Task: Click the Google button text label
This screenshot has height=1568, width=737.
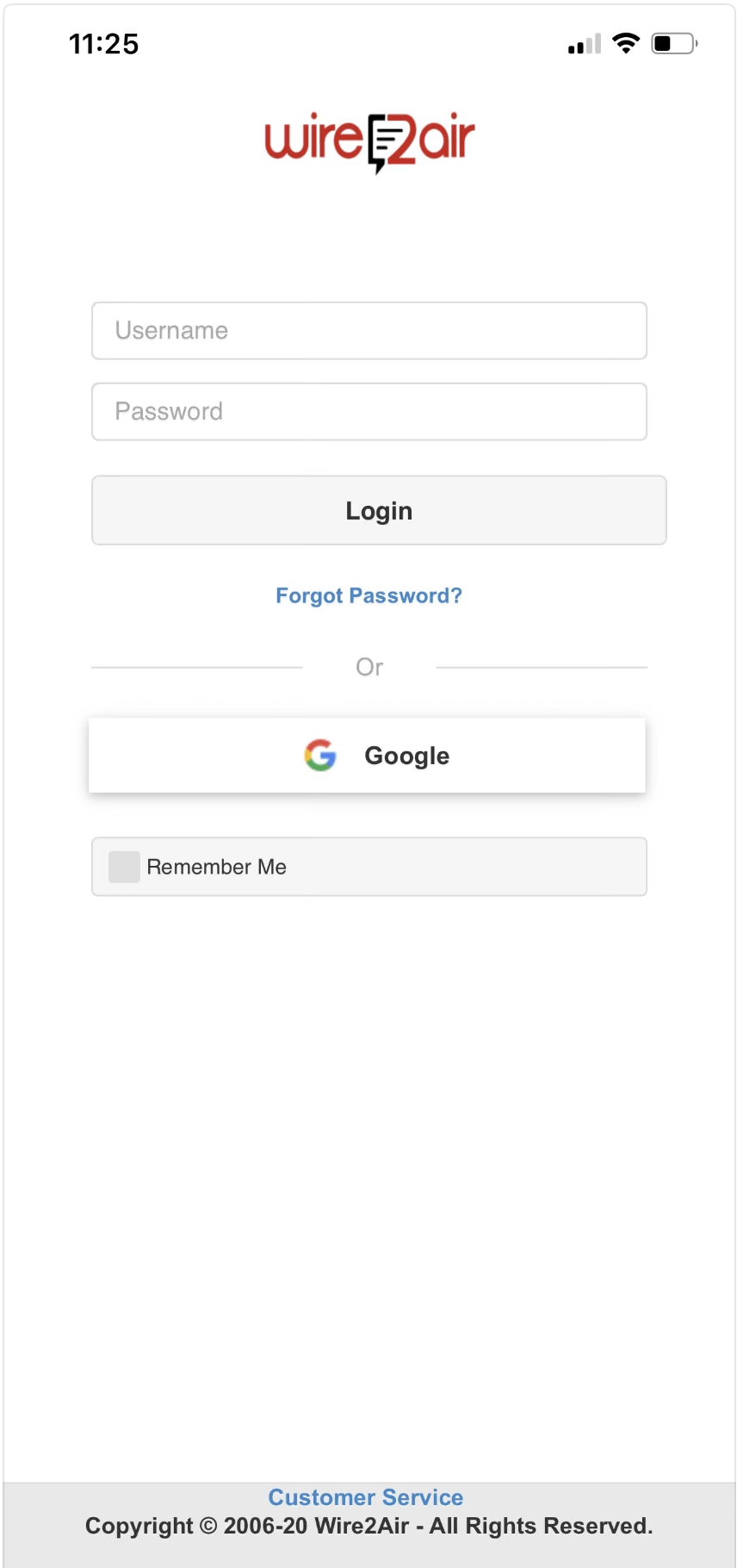Action: [x=406, y=756]
